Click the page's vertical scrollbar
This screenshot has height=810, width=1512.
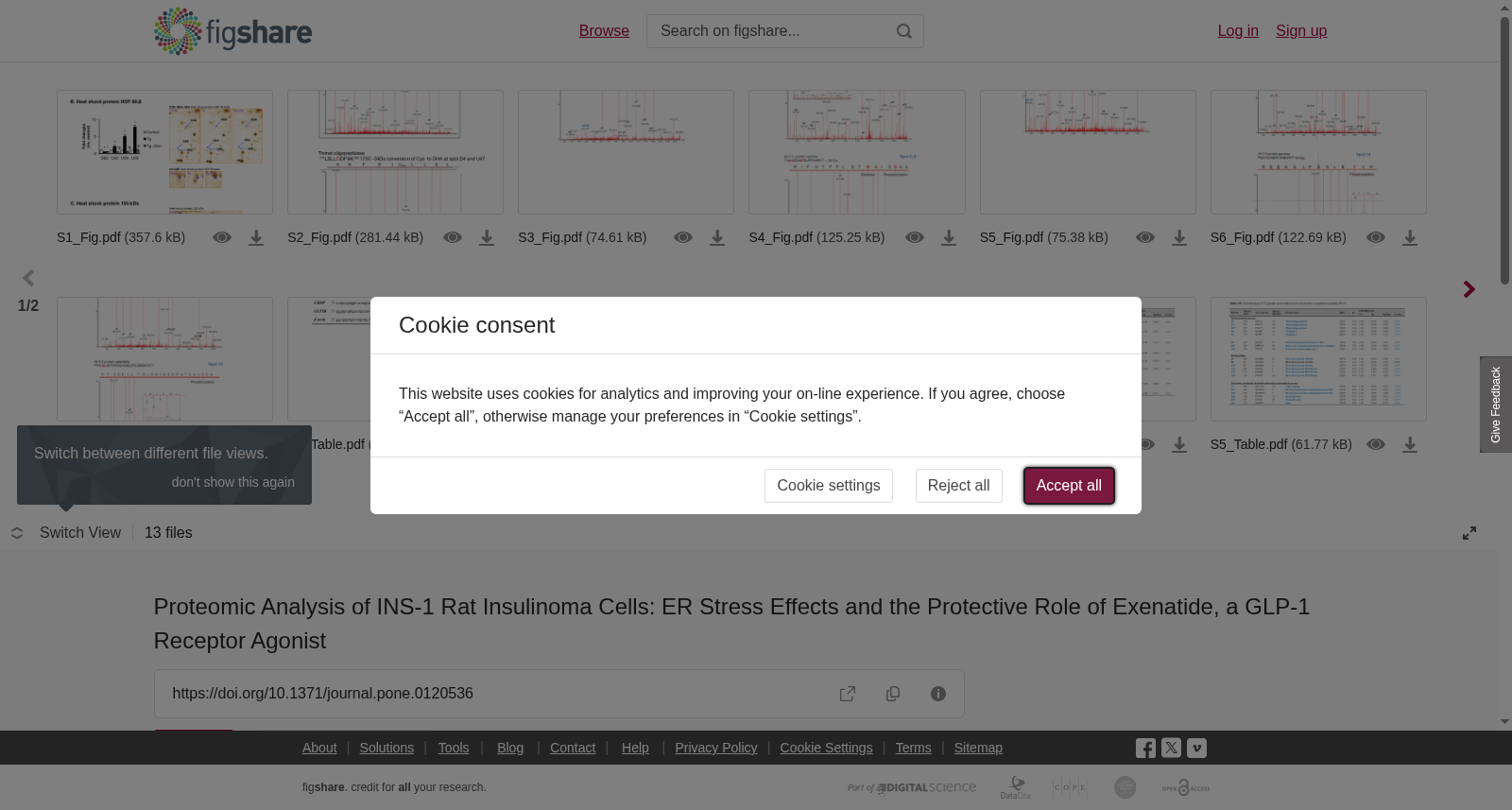(x=1504, y=151)
